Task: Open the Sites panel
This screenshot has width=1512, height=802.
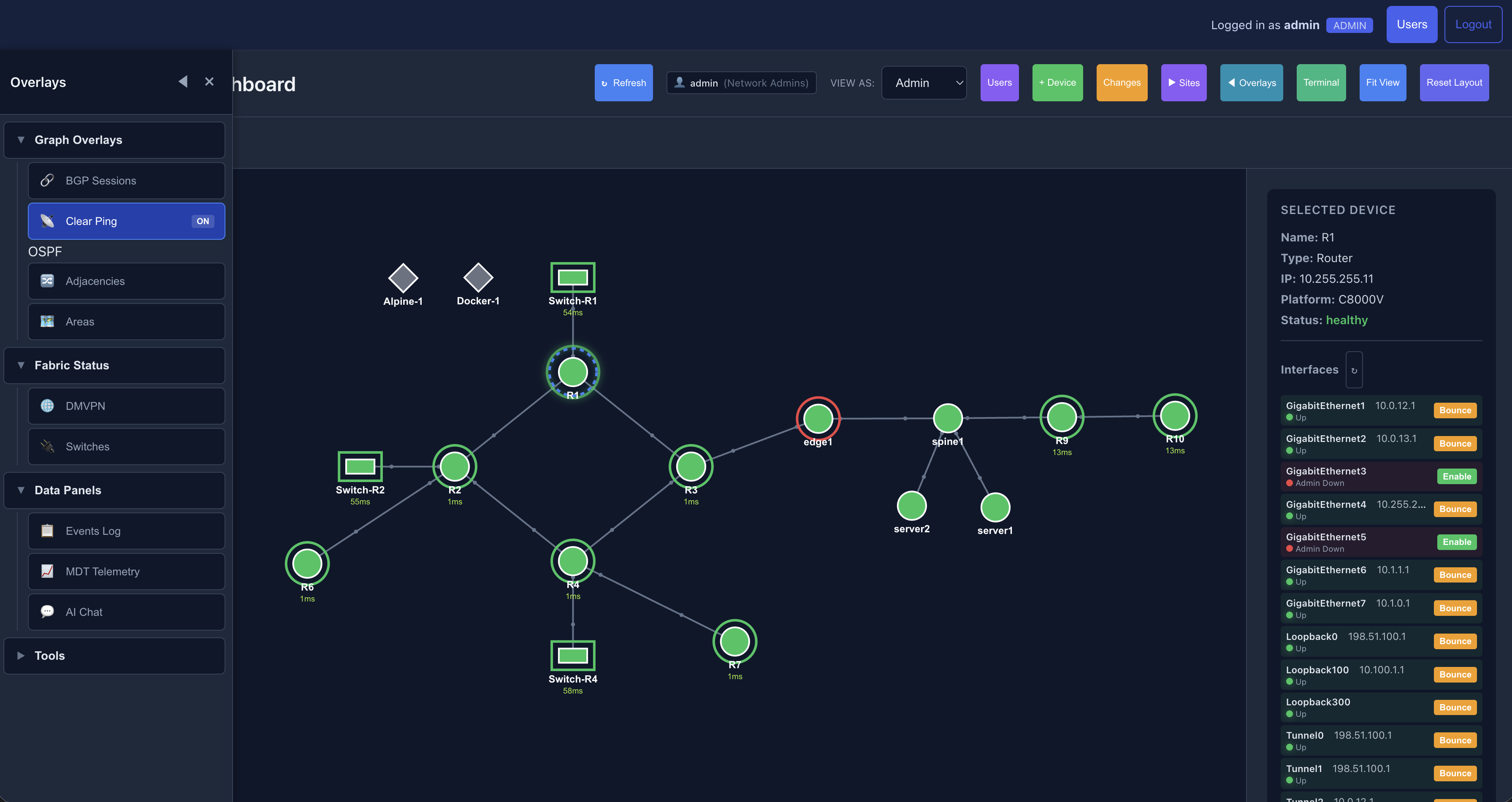Action: [x=1183, y=83]
